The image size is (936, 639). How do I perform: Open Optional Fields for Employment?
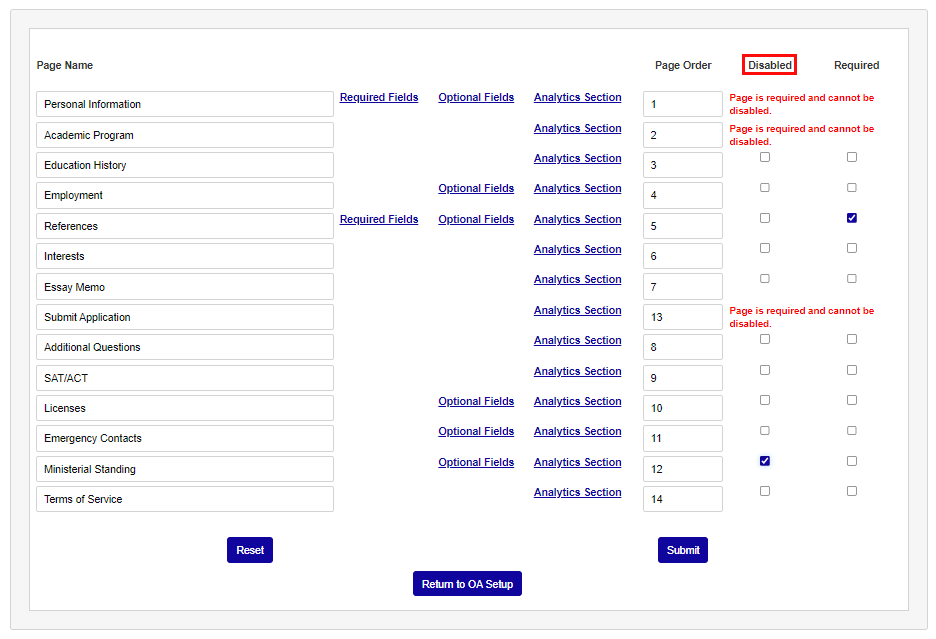(476, 188)
